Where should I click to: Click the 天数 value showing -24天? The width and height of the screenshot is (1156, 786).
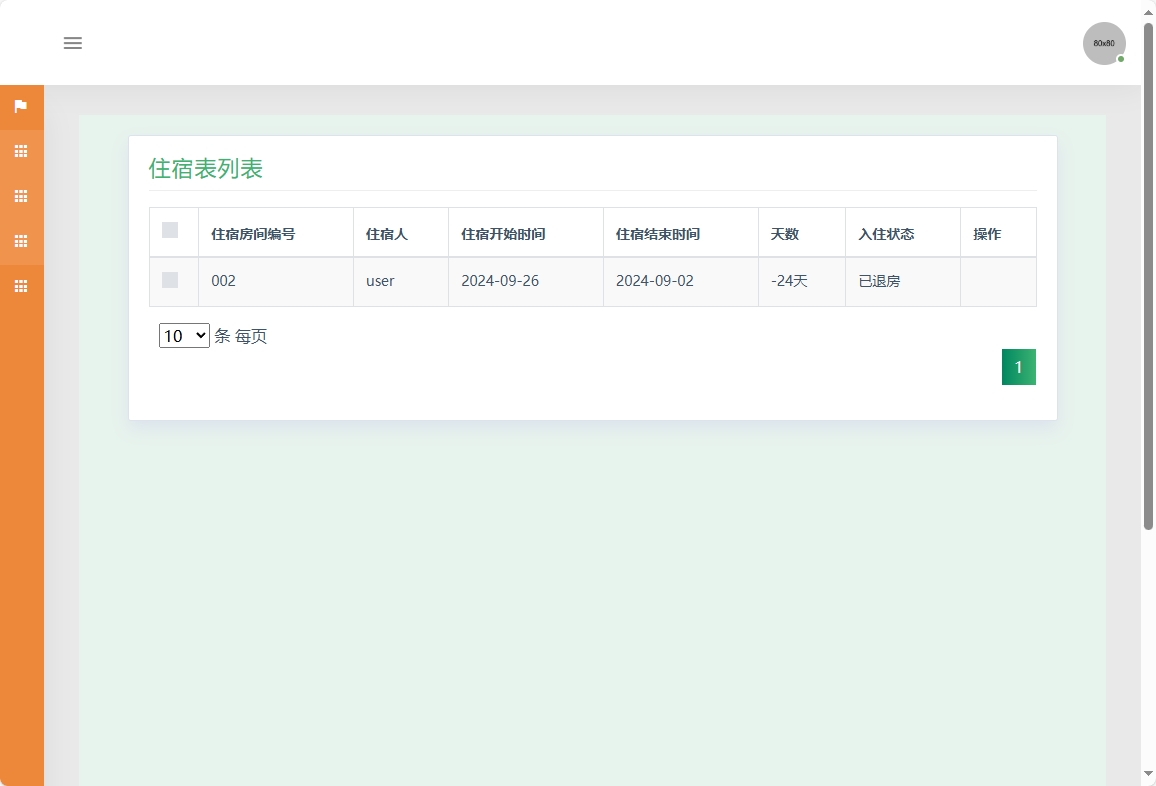click(789, 280)
